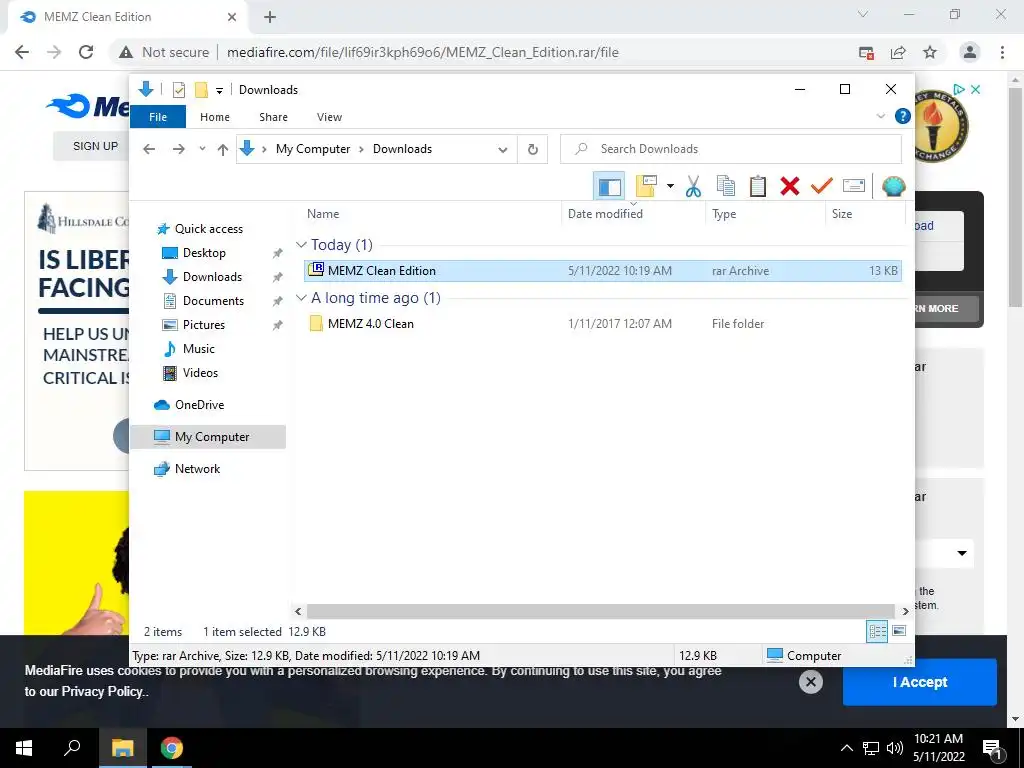Collapse the A long time ago group
Screen dimensions: 1024x768
pos(301,298)
